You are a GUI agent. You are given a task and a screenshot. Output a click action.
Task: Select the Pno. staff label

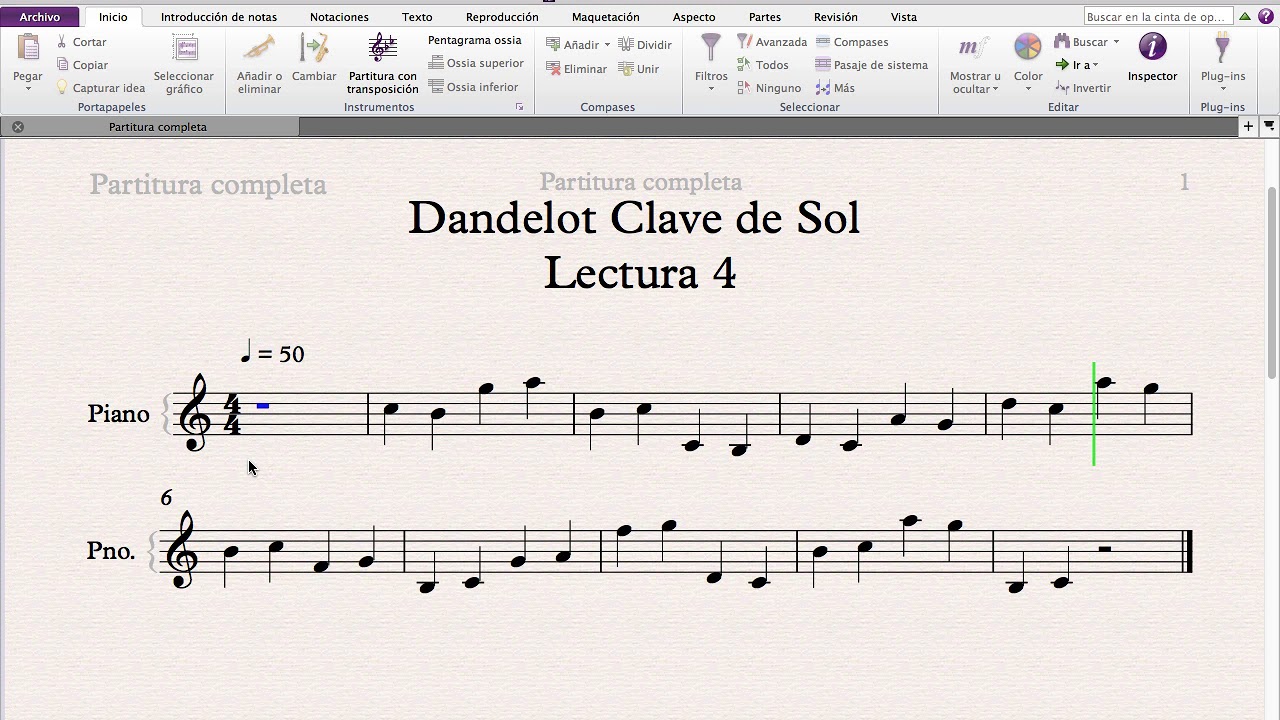click(x=111, y=551)
